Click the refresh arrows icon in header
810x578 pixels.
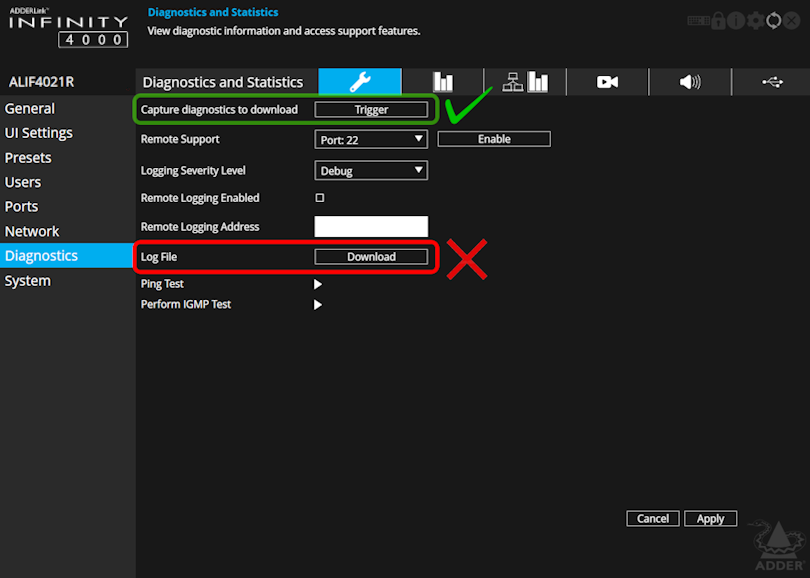coord(773,20)
